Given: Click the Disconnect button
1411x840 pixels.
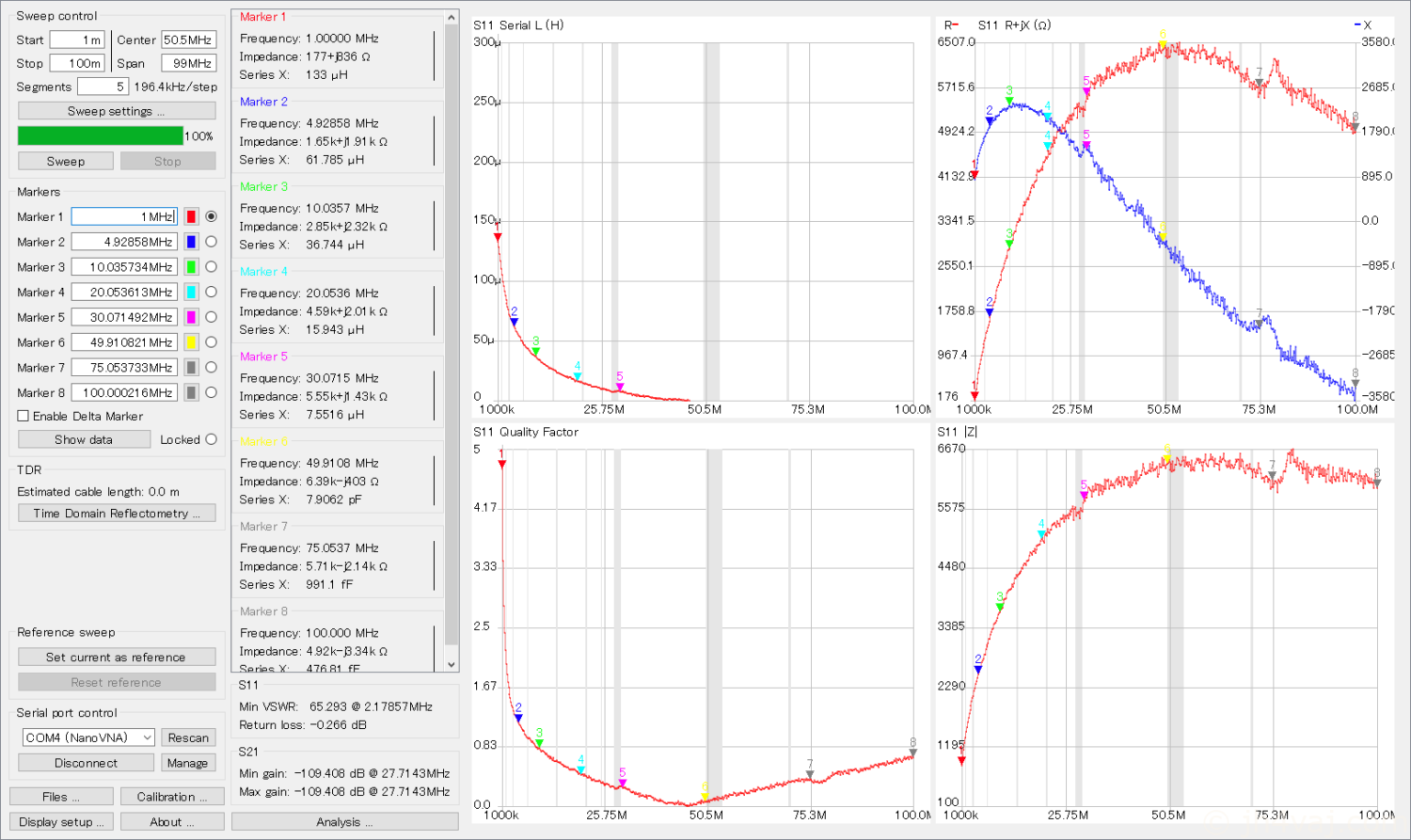Looking at the screenshot, I should point(86,763).
